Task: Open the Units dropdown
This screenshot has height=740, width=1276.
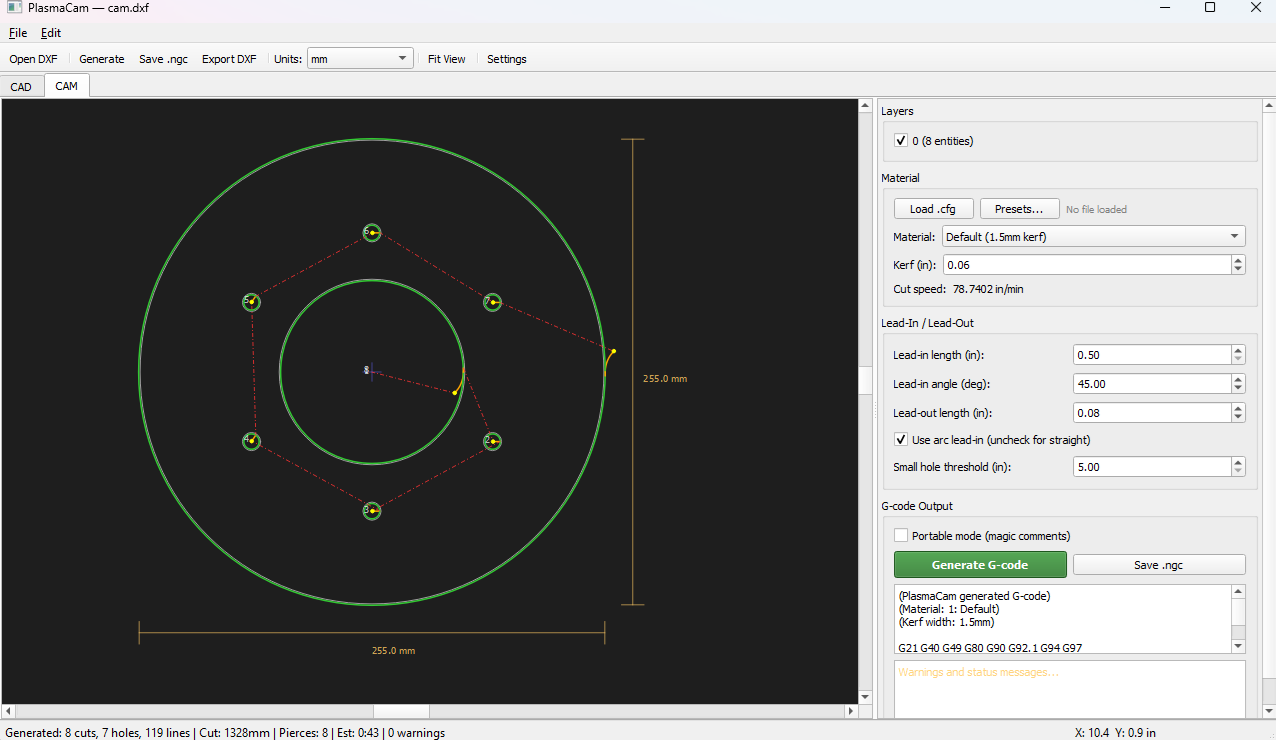Action: click(x=360, y=59)
